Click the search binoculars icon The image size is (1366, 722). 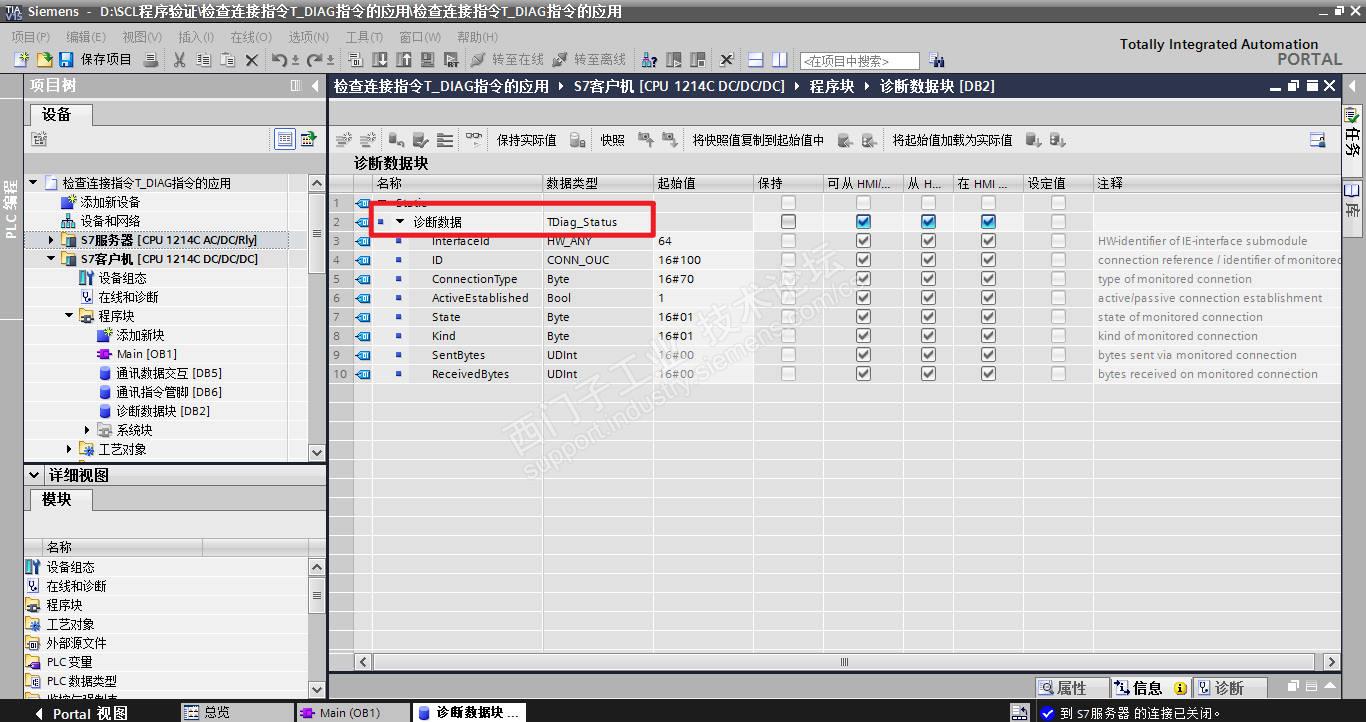936,60
